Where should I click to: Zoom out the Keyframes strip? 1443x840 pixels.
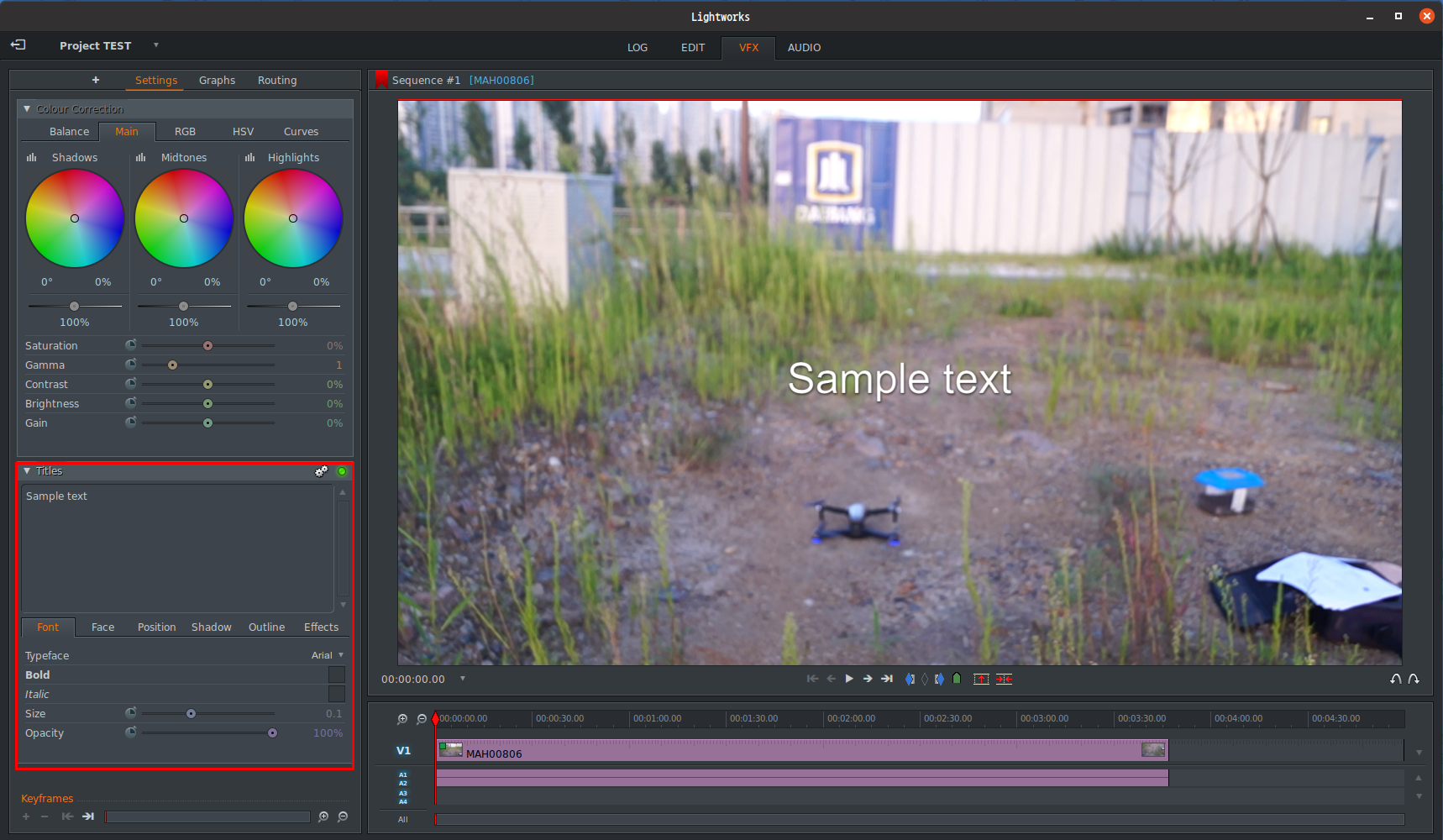tap(343, 816)
